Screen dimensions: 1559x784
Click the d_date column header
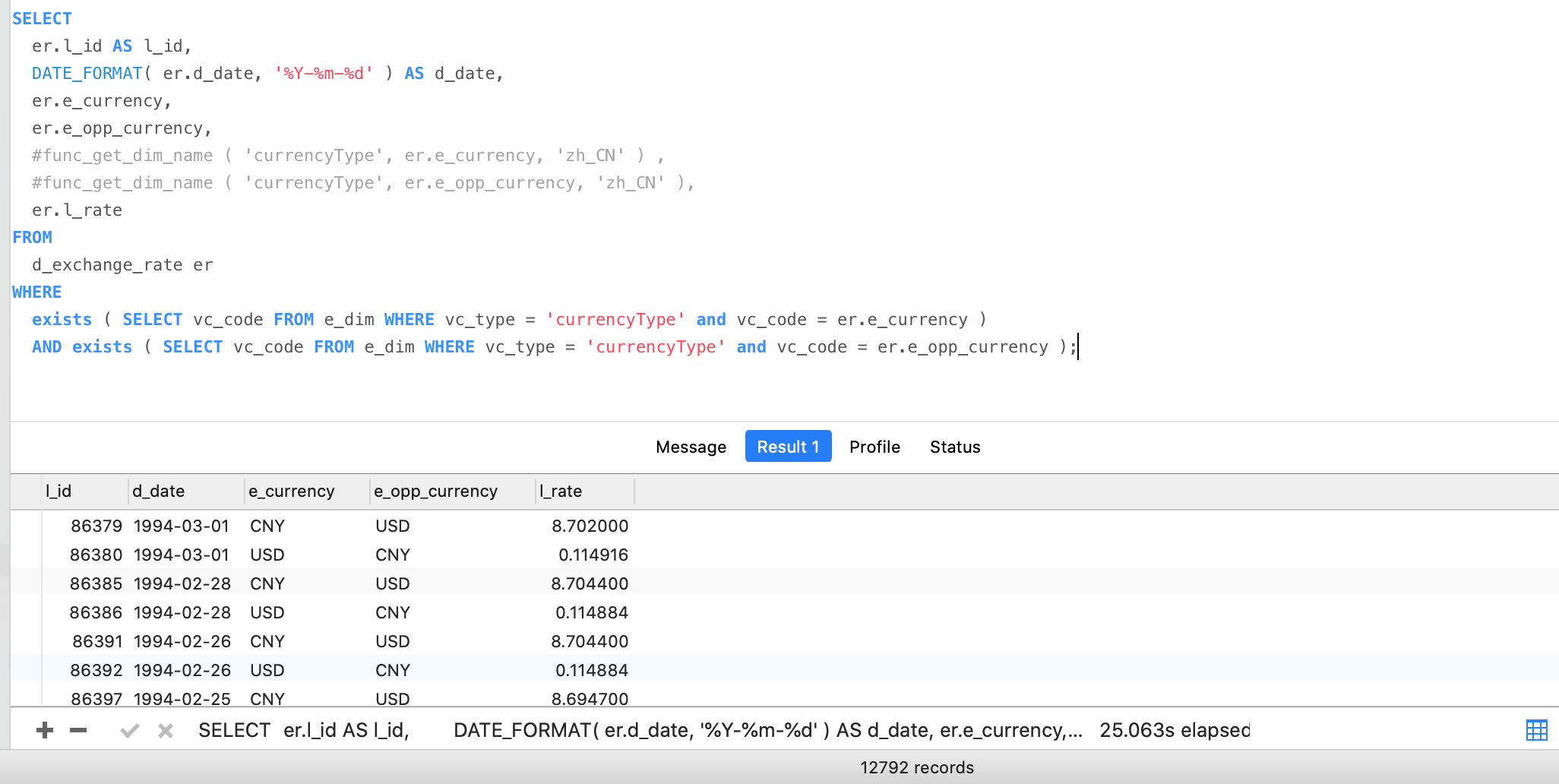pyautogui.click(x=186, y=492)
